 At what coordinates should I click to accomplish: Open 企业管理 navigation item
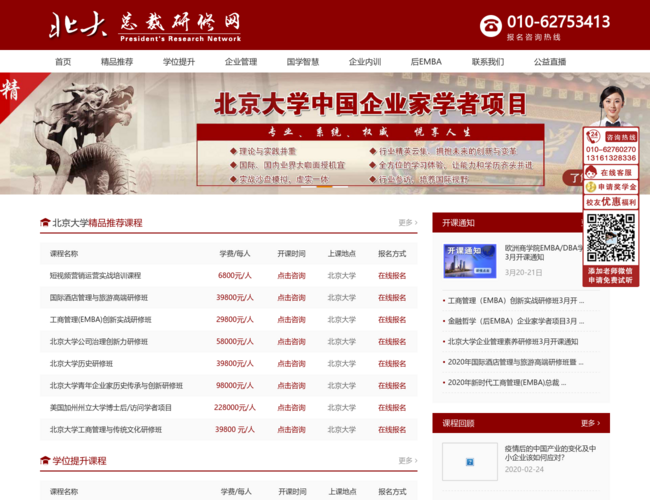[241, 62]
